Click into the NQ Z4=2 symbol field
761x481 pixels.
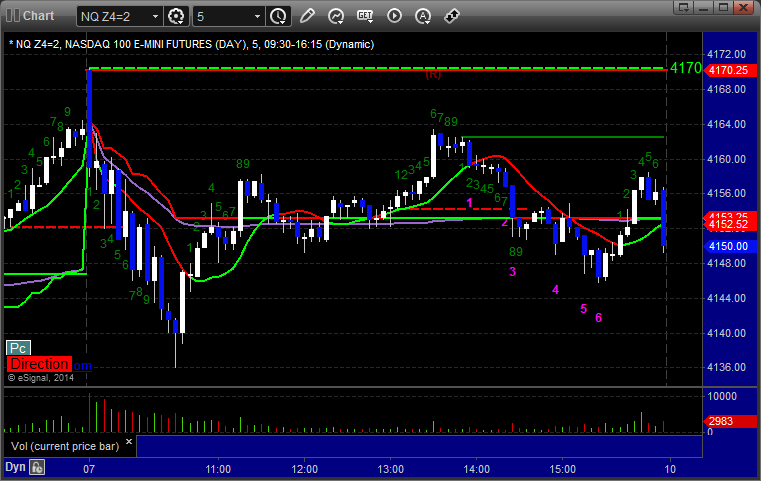(x=114, y=17)
